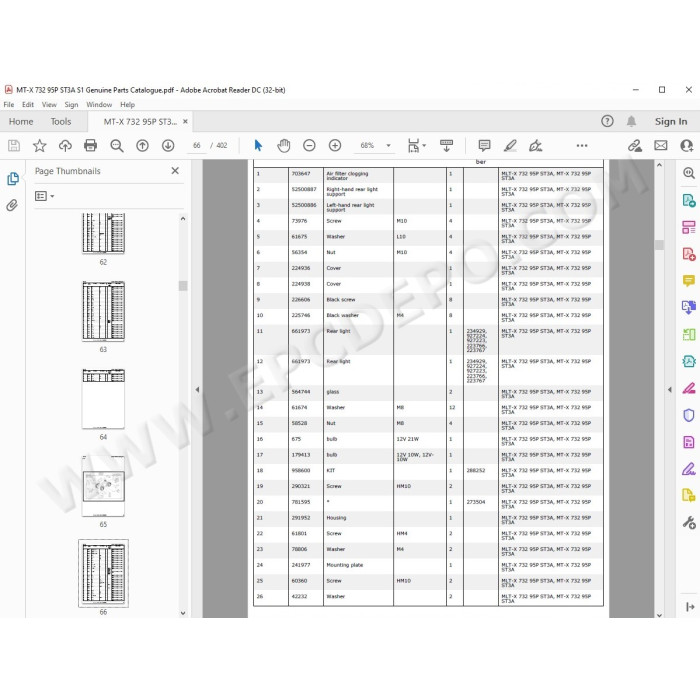This screenshot has height=700, width=700.
Task: Click the page number input field
Action: click(197, 146)
